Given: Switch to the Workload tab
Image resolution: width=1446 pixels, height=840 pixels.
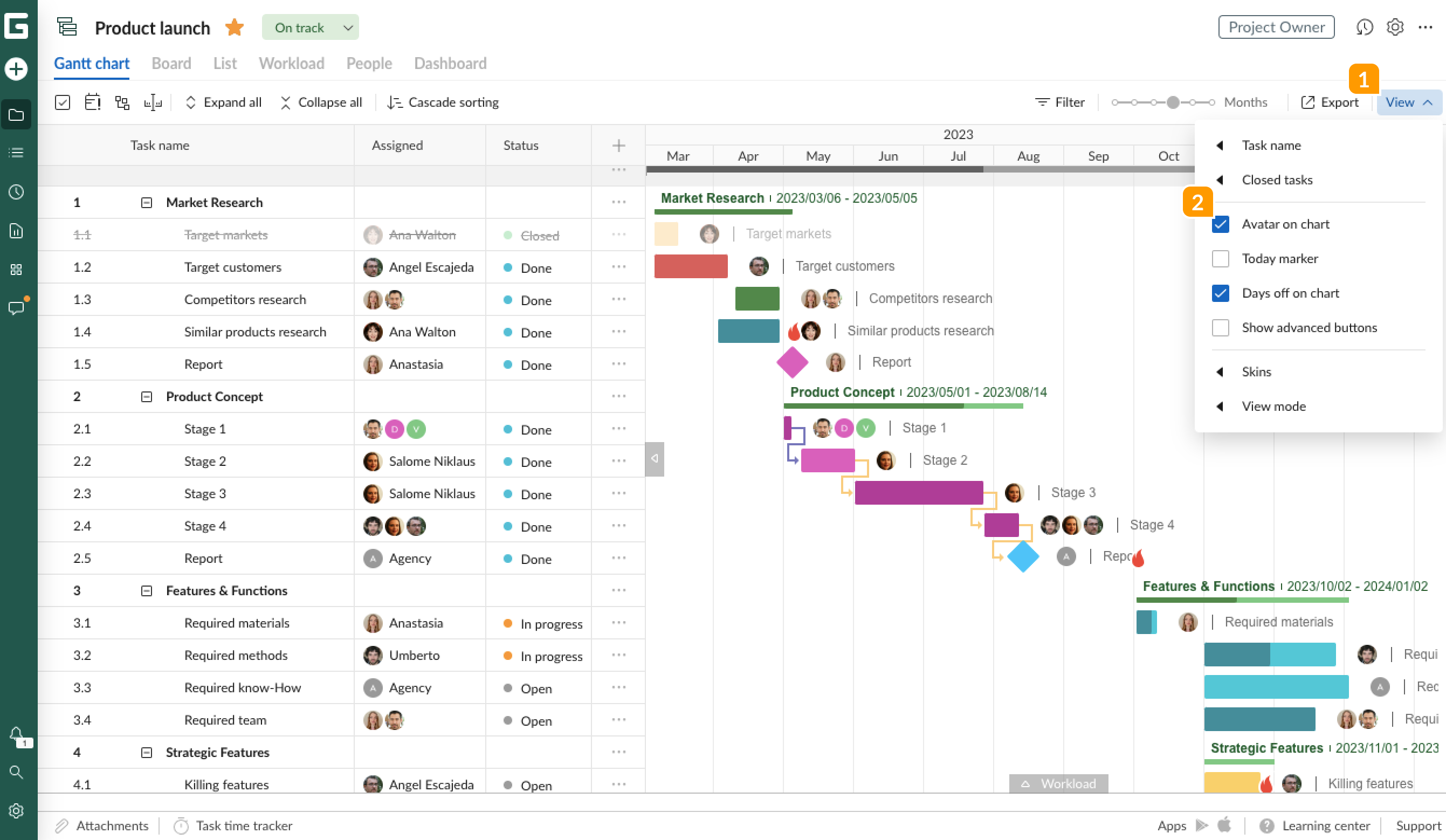Looking at the screenshot, I should [292, 63].
